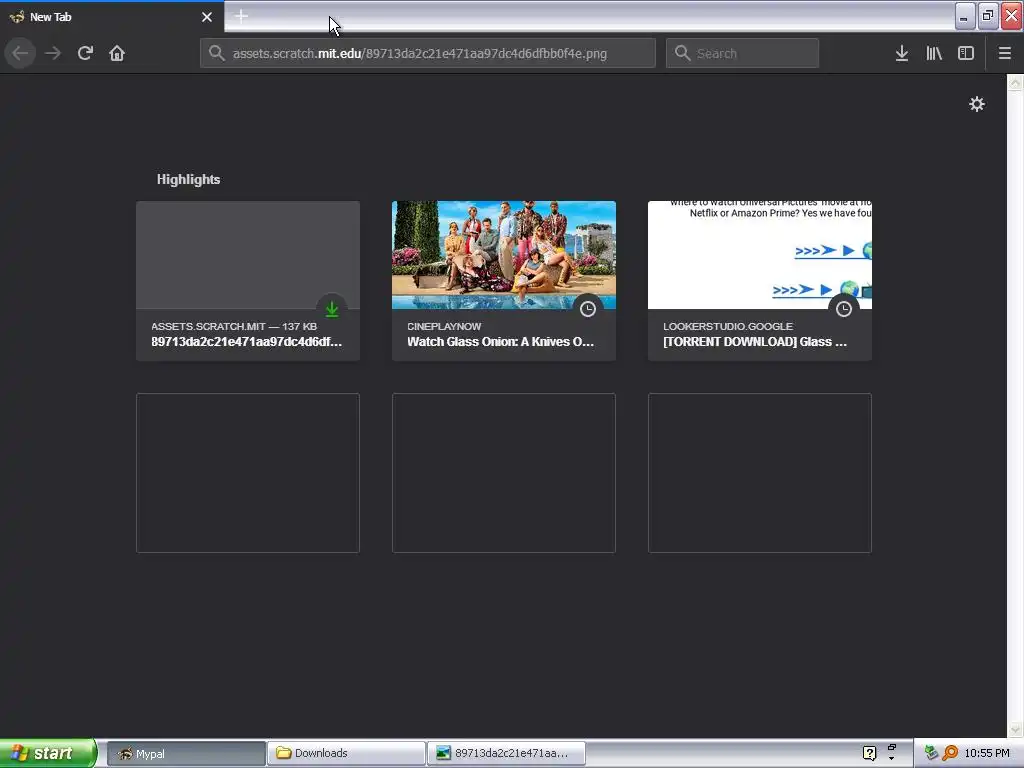Viewport: 1024px width, 768px height.
Task: Click the LOOKERSTUDIO.GOOGLE source label
Action: pyautogui.click(x=728, y=326)
